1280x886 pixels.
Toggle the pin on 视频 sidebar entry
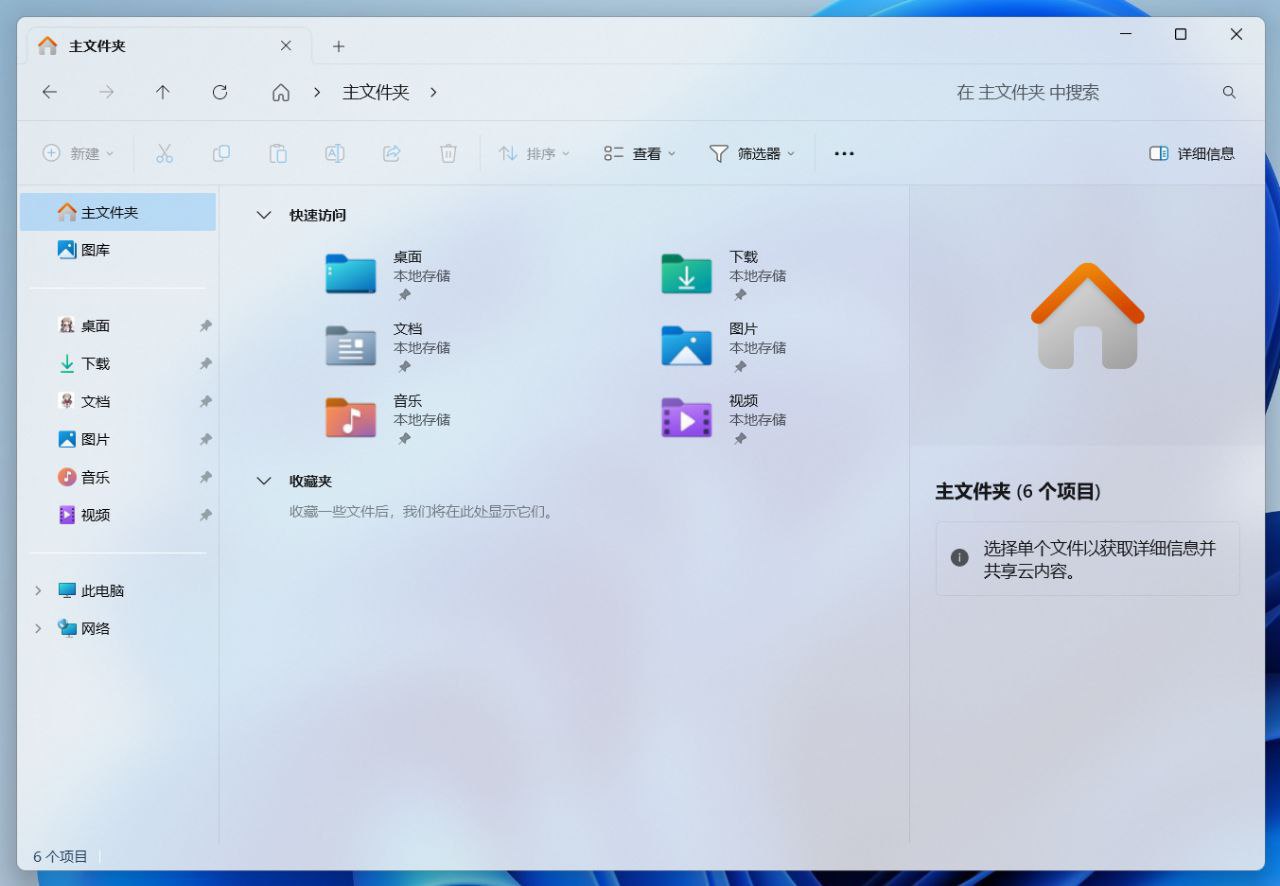click(x=205, y=515)
